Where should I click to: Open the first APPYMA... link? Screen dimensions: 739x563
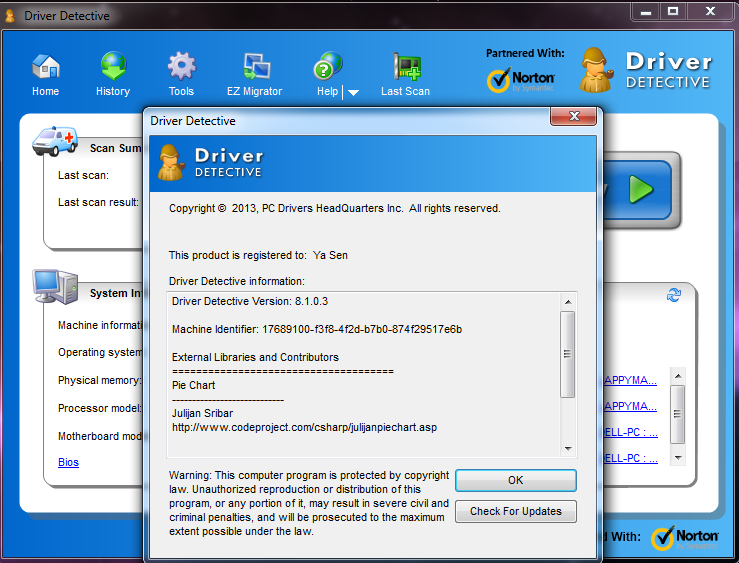[631, 380]
